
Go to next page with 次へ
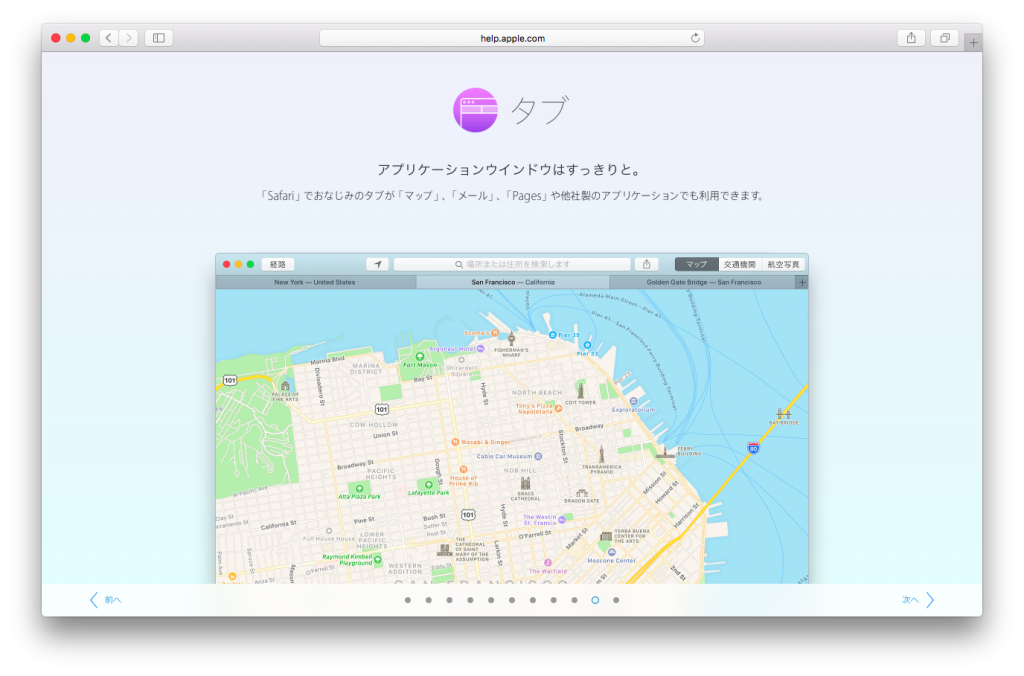[x=918, y=600]
